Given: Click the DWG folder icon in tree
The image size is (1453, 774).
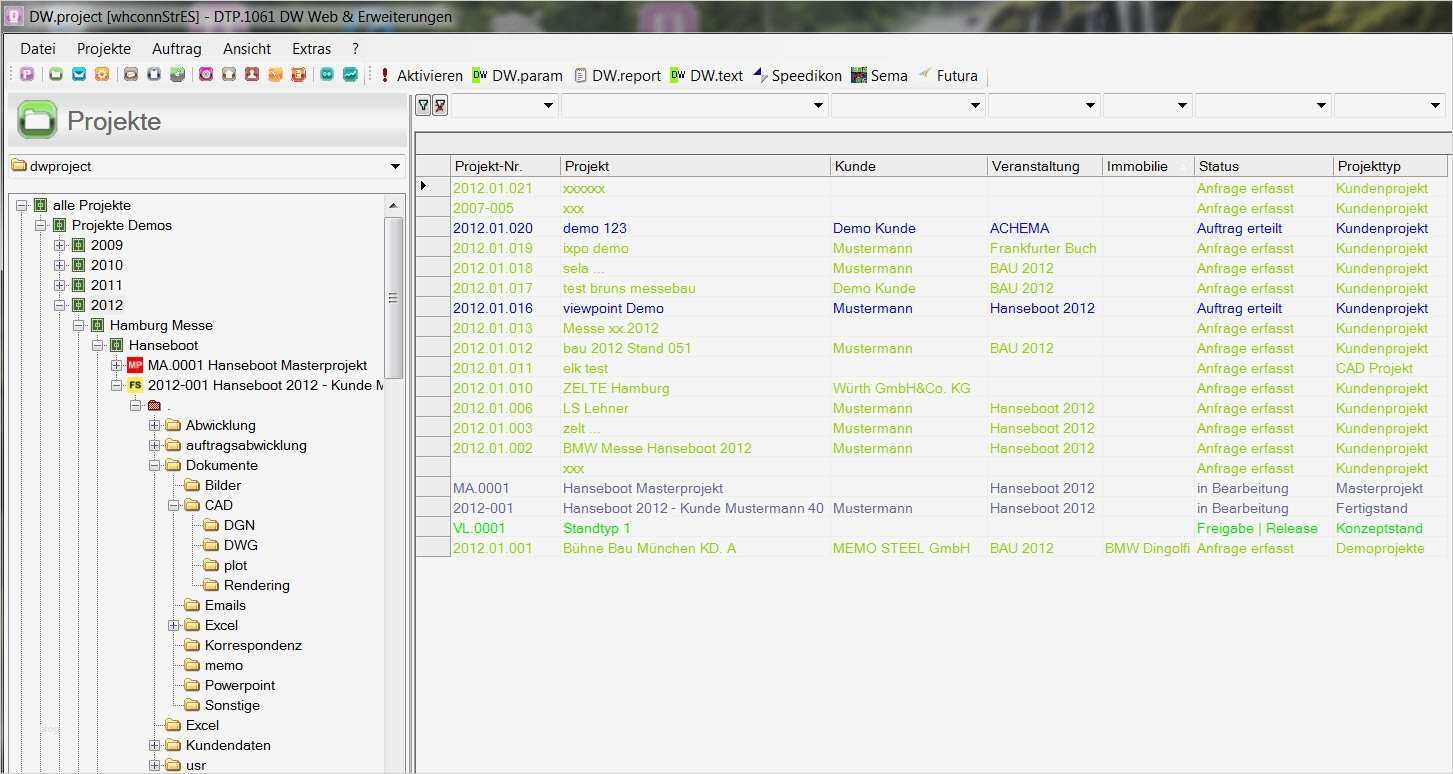Looking at the screenshot, I should pos(211,545).
